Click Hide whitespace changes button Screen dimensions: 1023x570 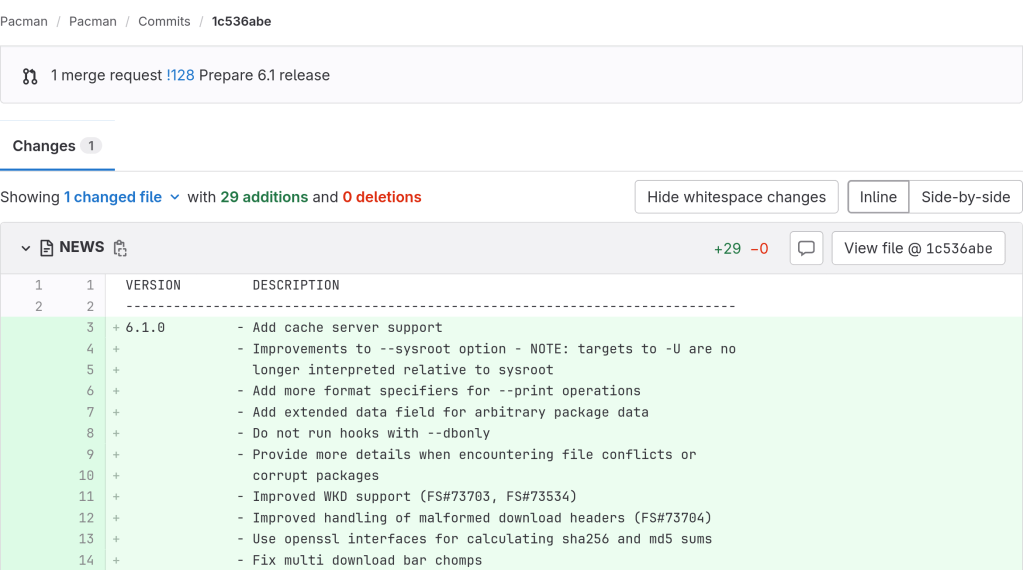click(736, 197)
